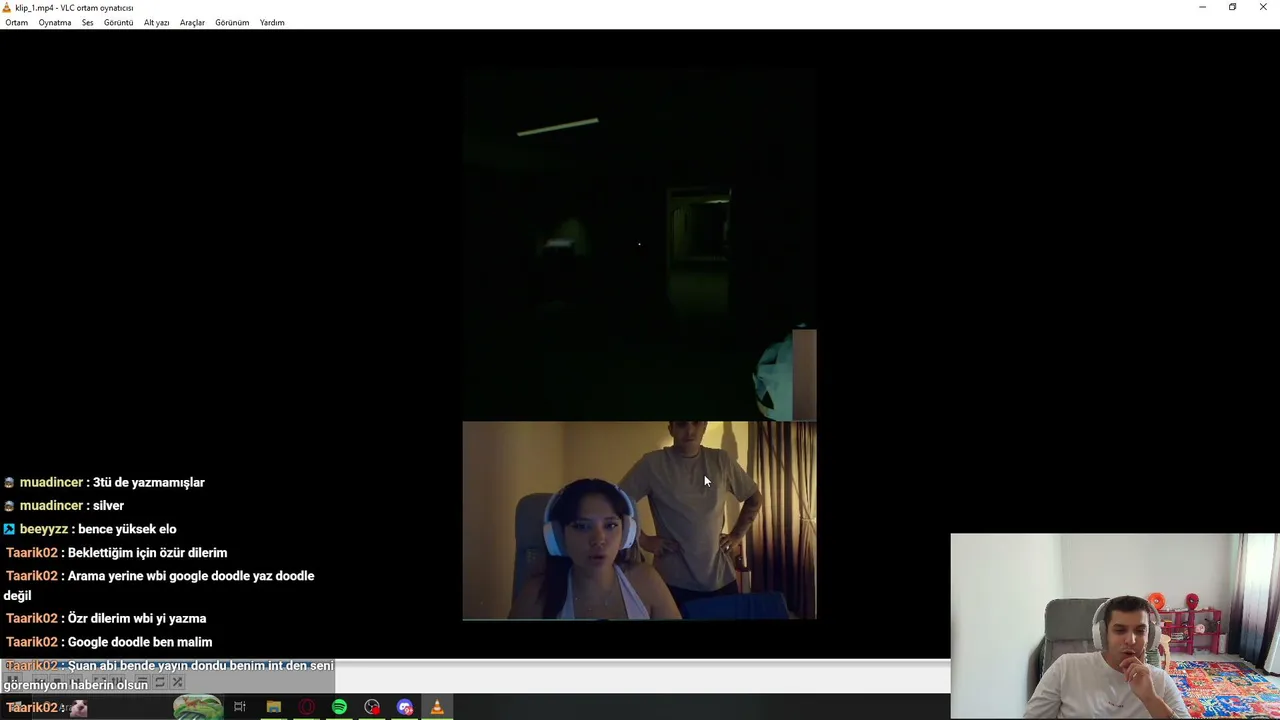Open the Ortam menu
1280x720 pixels.
pyautogui.click(x=16, y=22)
